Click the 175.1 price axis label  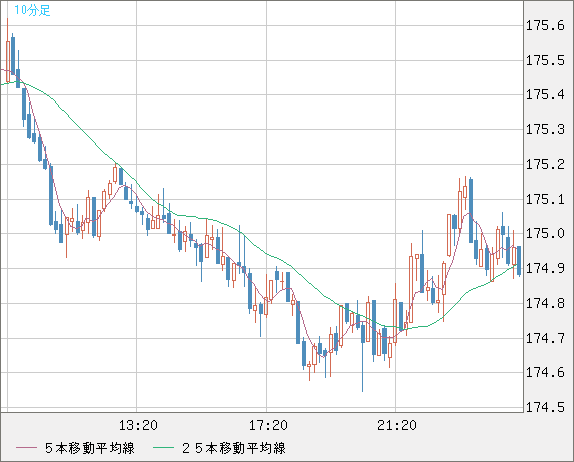[x=545, y=200]
